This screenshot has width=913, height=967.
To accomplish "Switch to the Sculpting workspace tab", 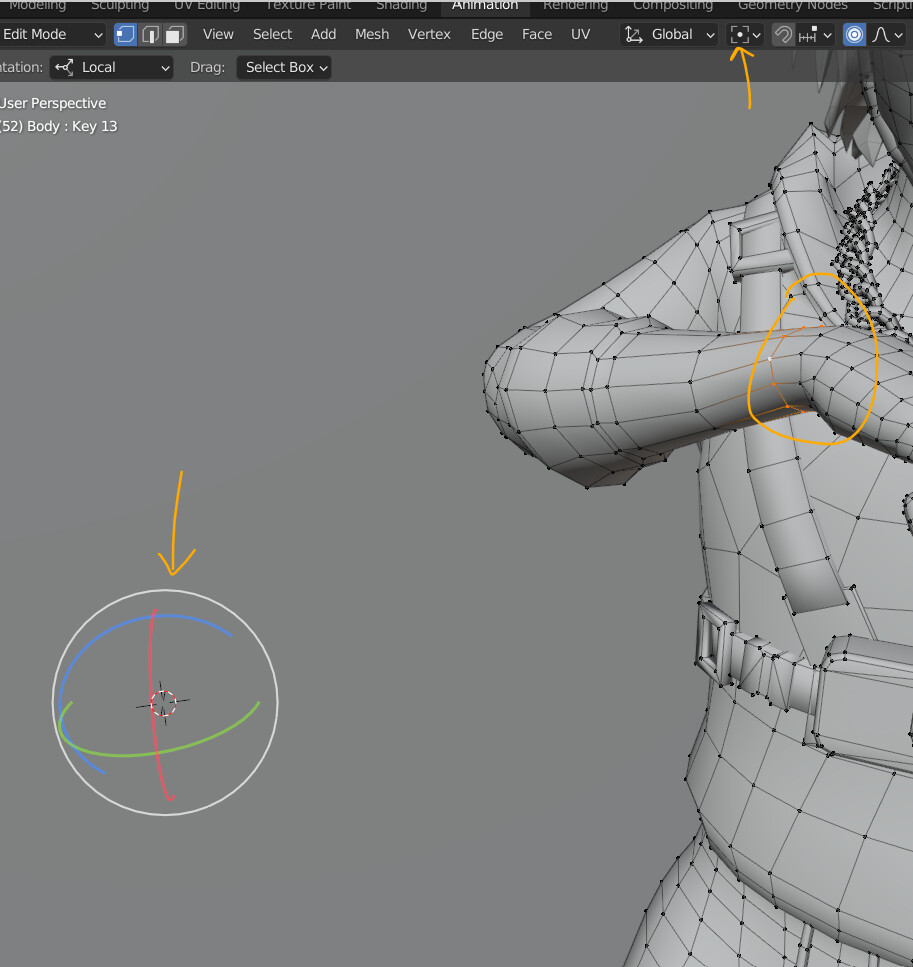I will tap(120, 6).
